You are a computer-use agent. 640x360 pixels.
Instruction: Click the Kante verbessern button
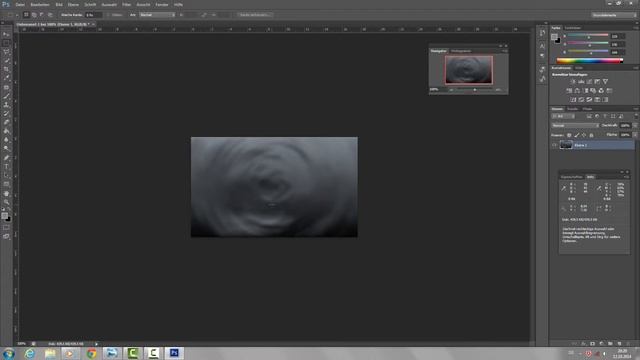[255, 15]
